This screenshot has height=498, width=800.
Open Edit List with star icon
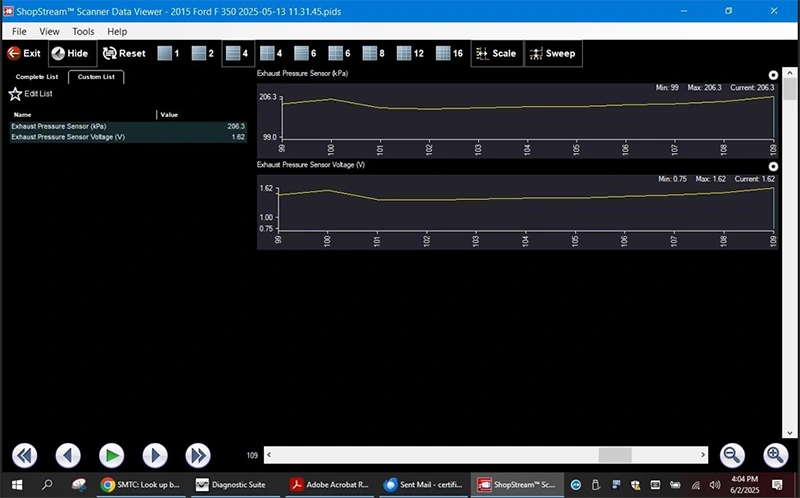click(31, 94)
